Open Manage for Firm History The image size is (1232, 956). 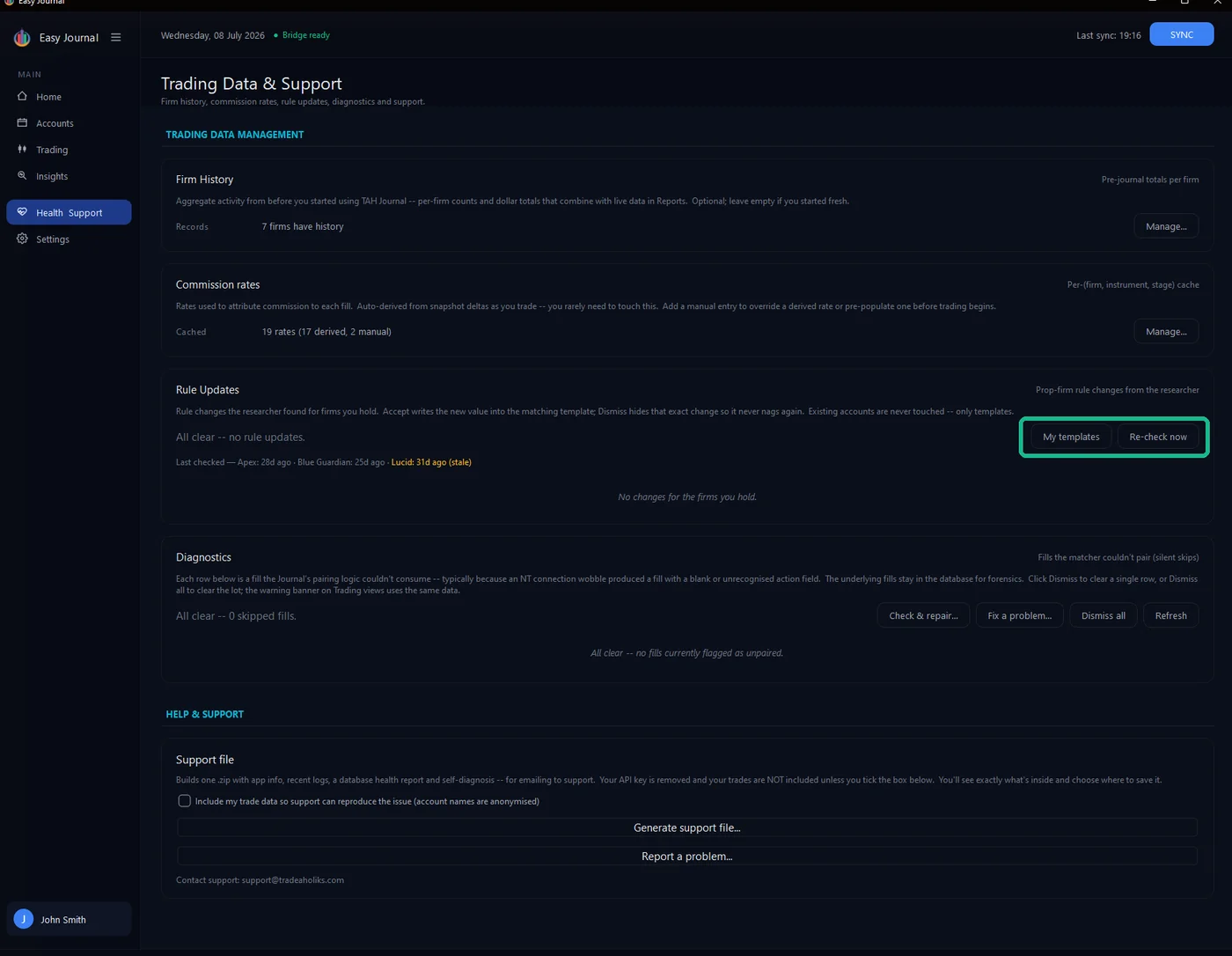click(x=1166, y=226)
